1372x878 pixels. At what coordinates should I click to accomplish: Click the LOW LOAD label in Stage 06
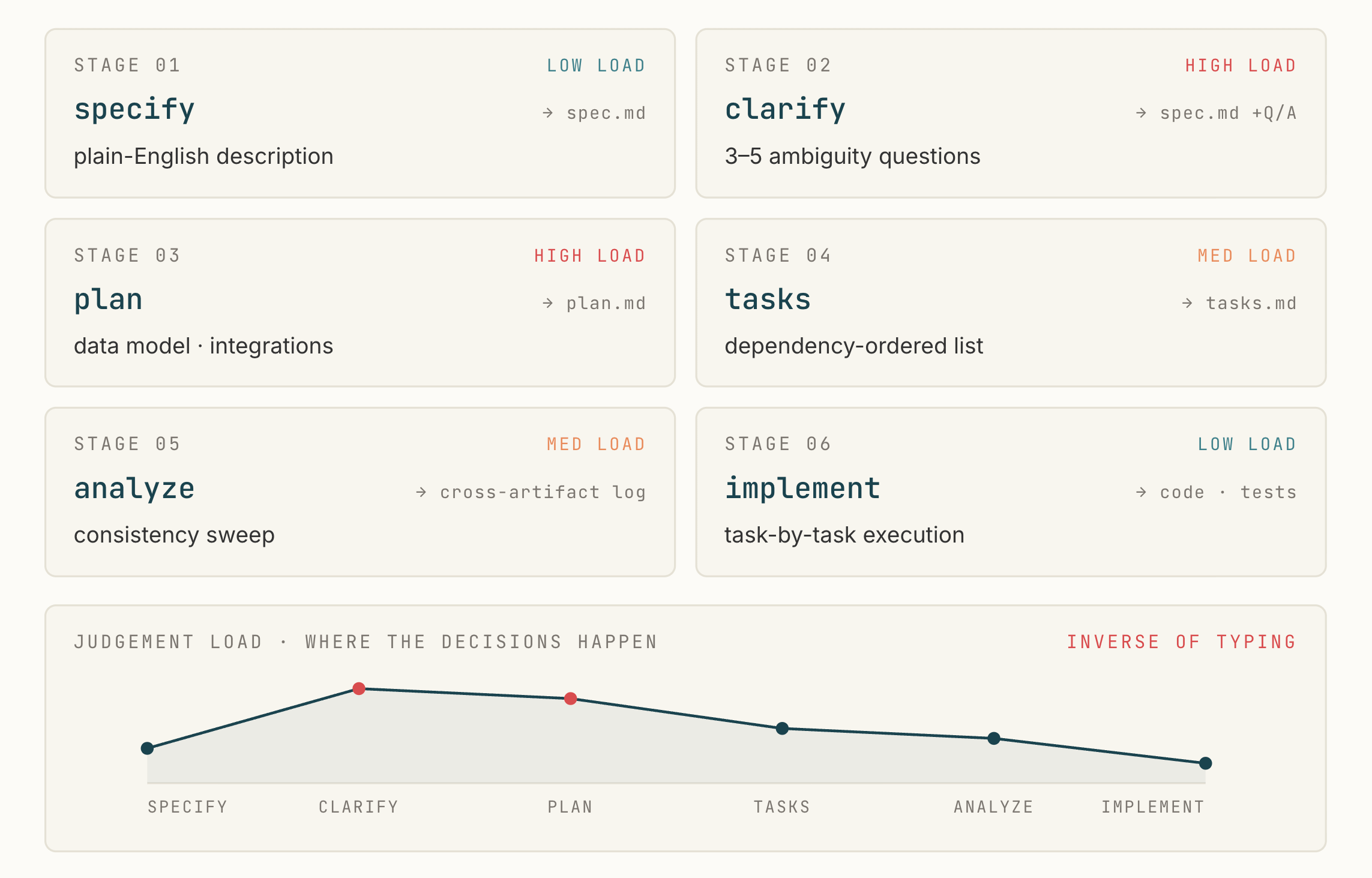[1247, 444]
